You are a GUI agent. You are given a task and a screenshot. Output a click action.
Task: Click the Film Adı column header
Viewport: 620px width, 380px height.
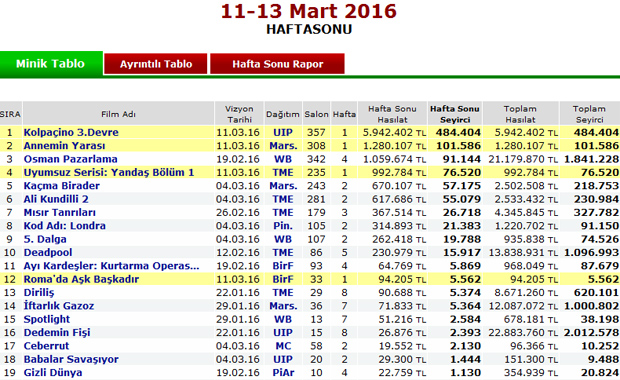[118, 114]
